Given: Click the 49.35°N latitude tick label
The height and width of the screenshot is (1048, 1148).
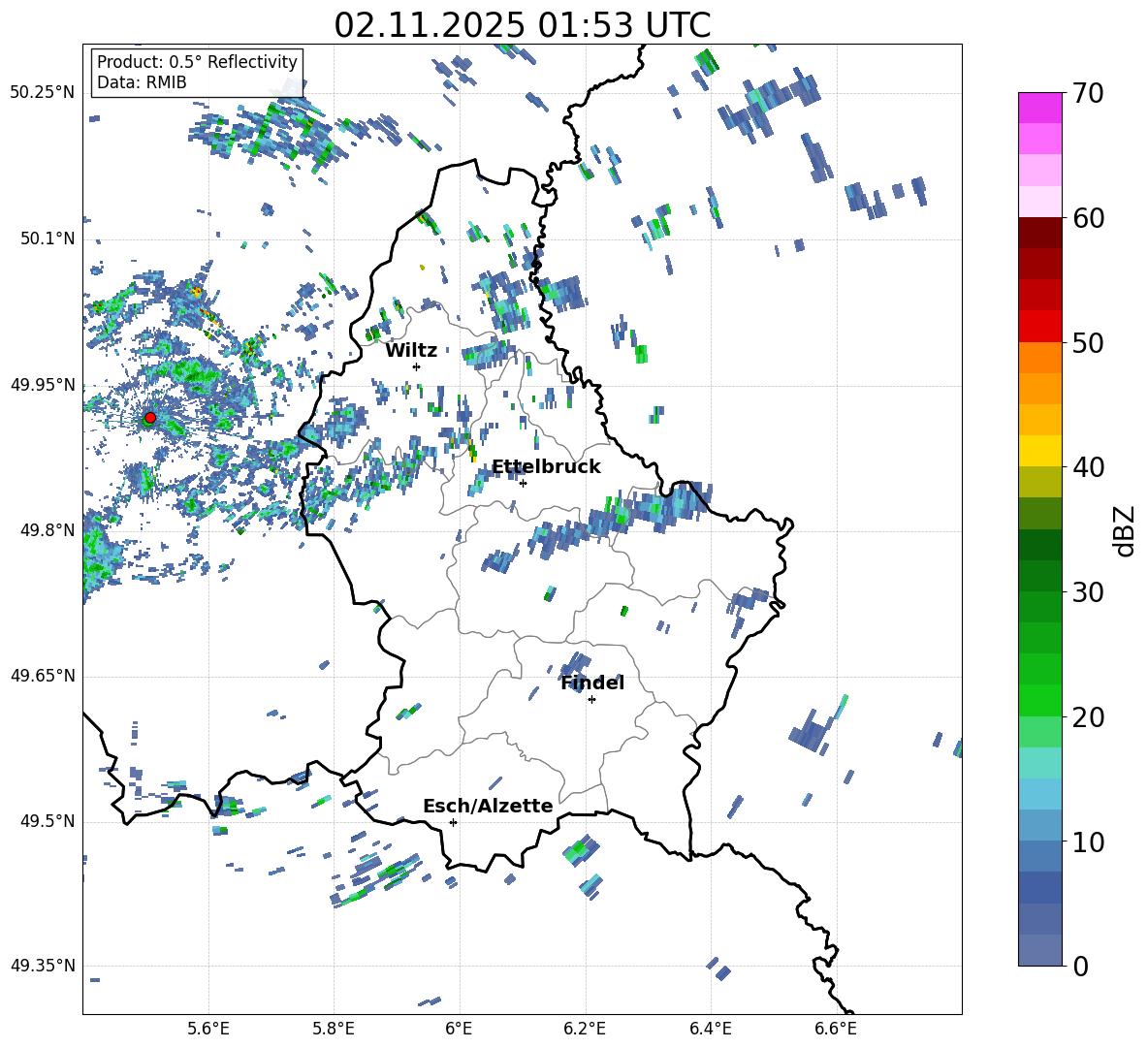Looking at the screenshot, I should [x=43, y=966].
